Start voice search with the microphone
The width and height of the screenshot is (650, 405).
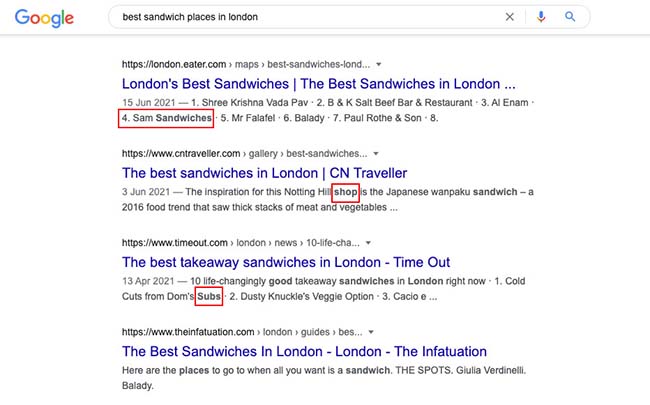(x=541, y=17)
